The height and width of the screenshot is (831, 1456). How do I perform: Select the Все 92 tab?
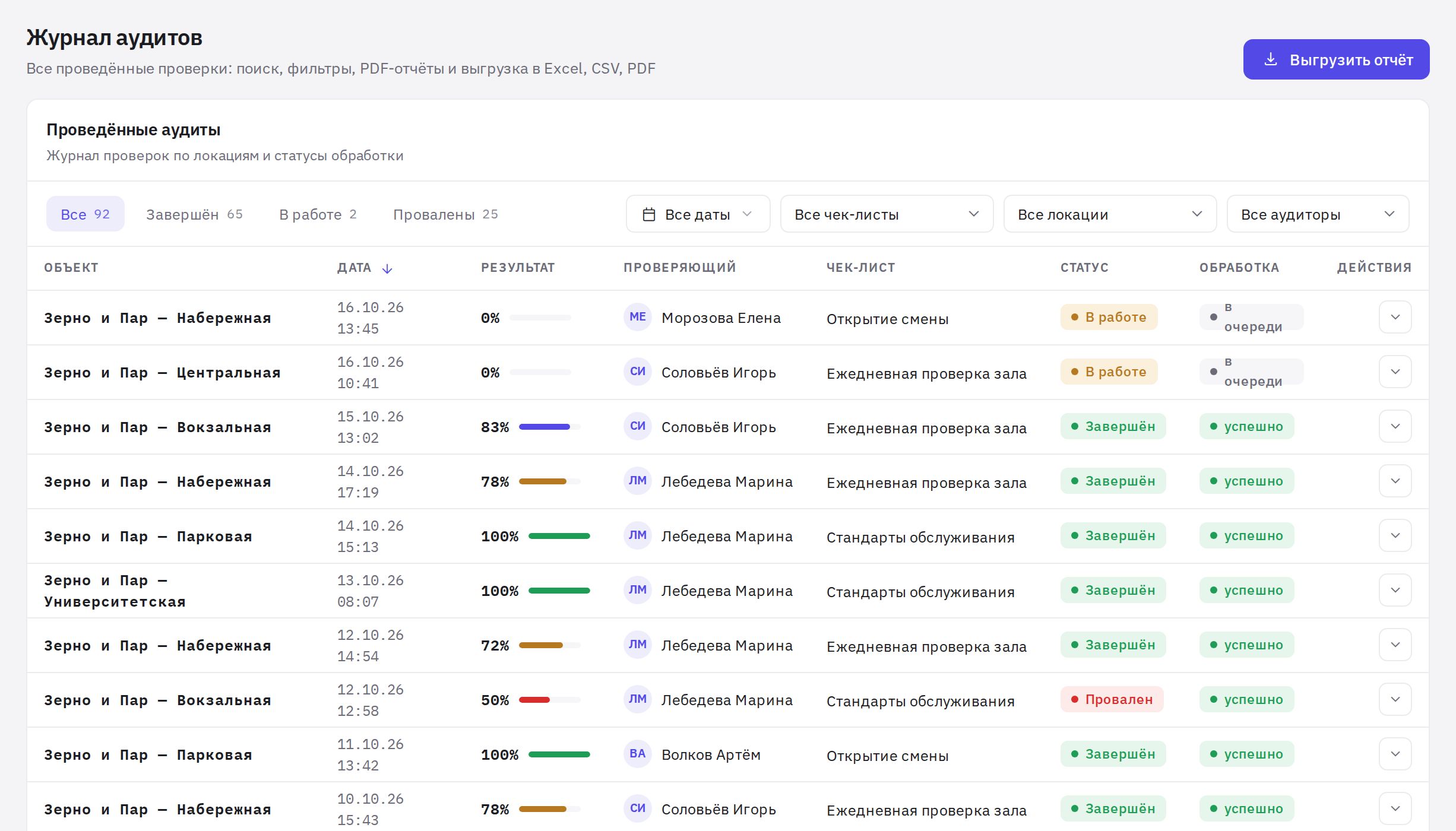(x=86, y=214)
